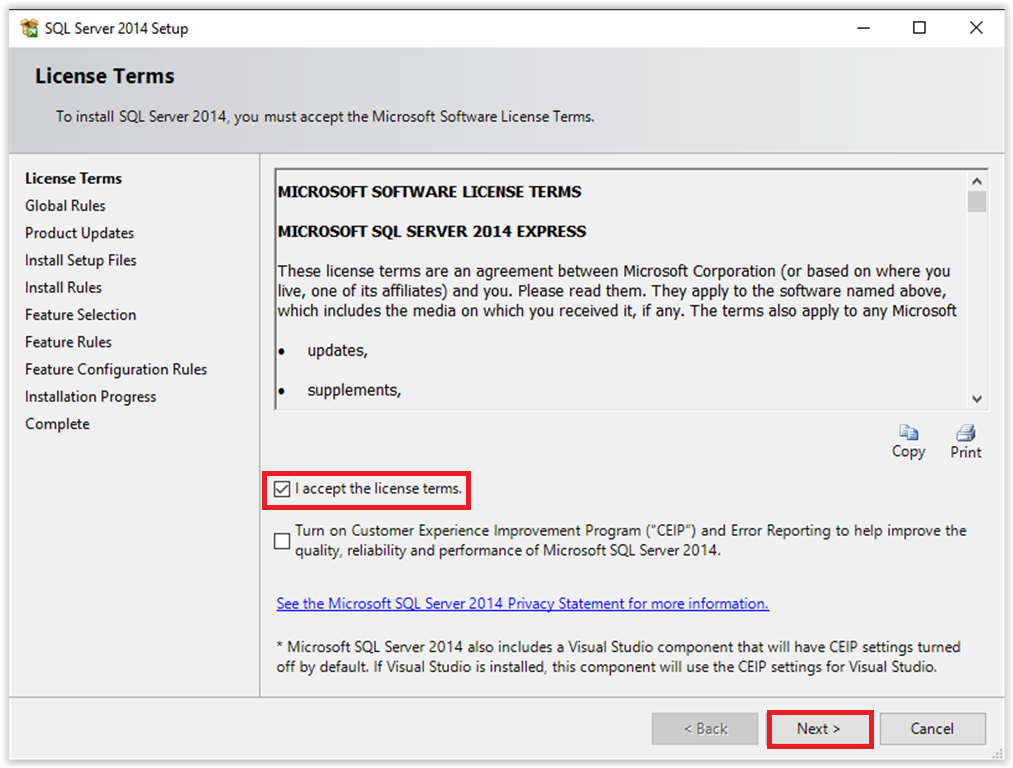
Task: Enable the CEIP and Error Reporting checkbox
Action: point(282,541)
